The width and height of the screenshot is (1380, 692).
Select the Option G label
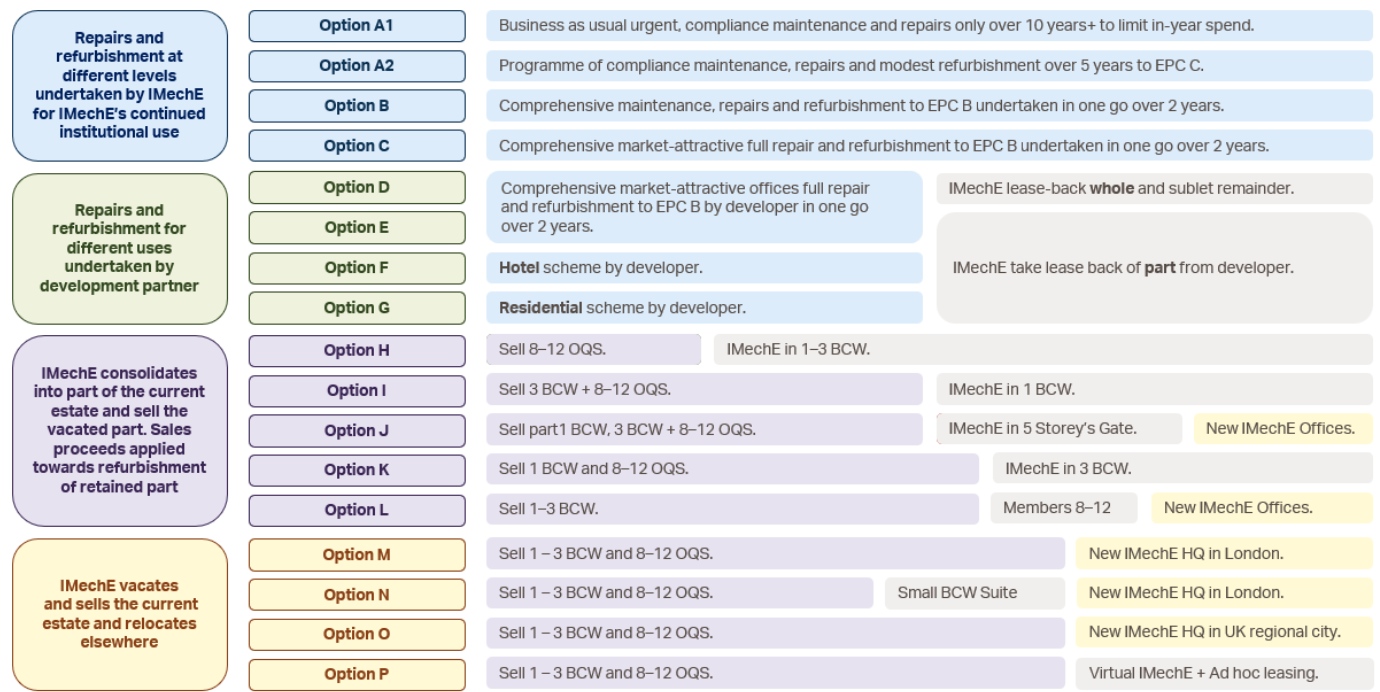click(357, 308)
